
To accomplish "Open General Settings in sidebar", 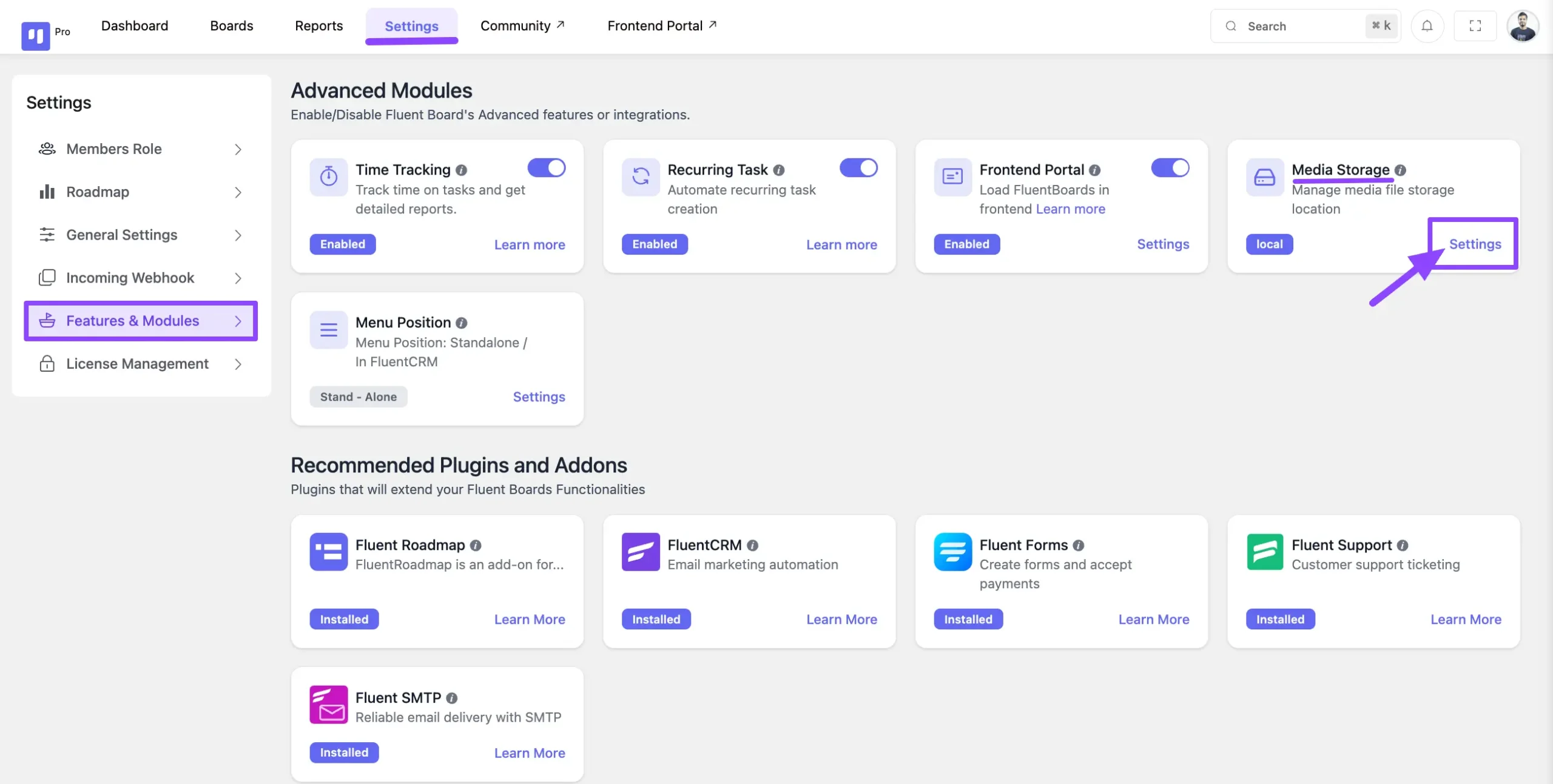I will (141, 235).
